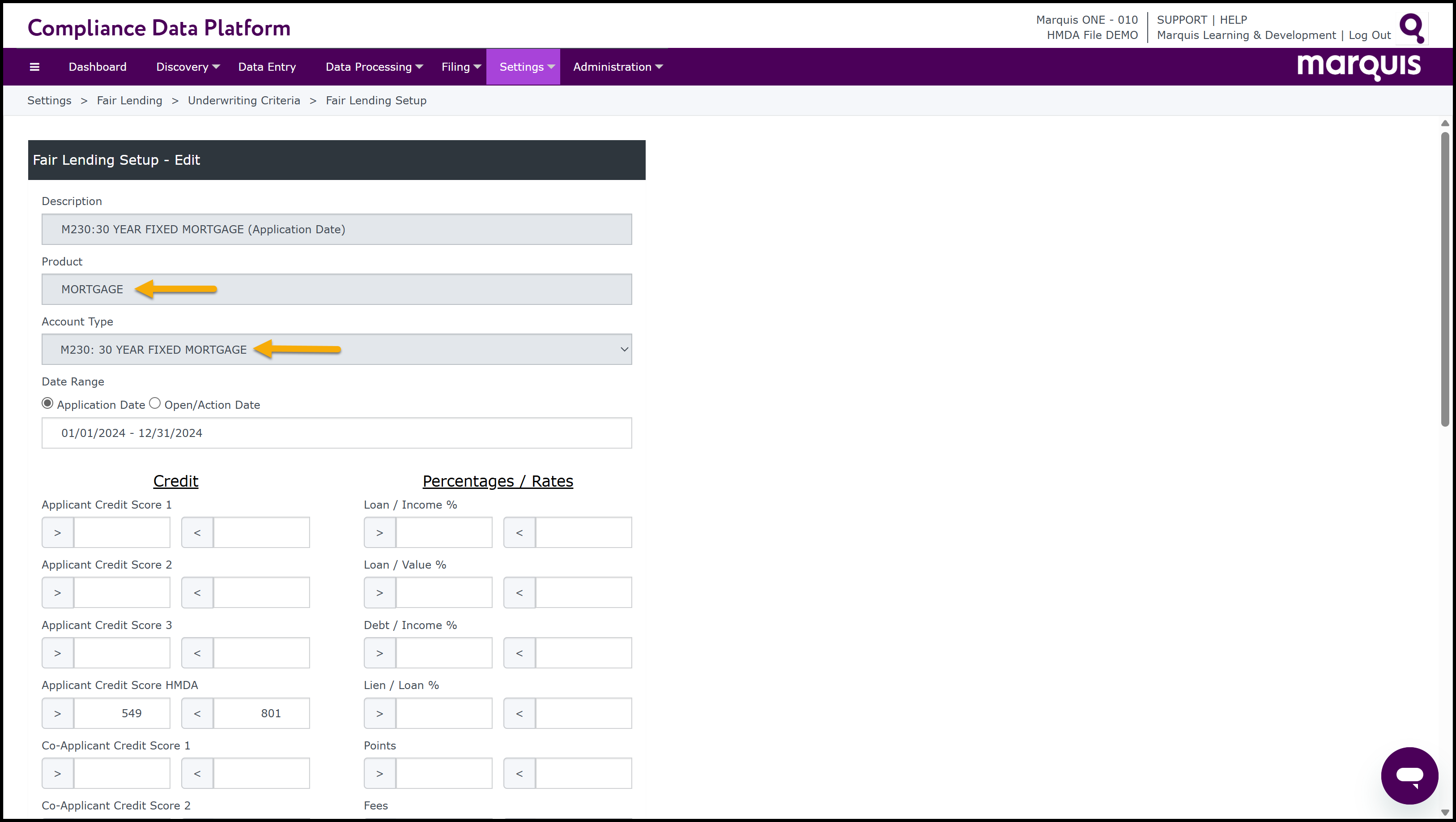Click the Underwriting Criteria breadcrumb link

point(243,101)
